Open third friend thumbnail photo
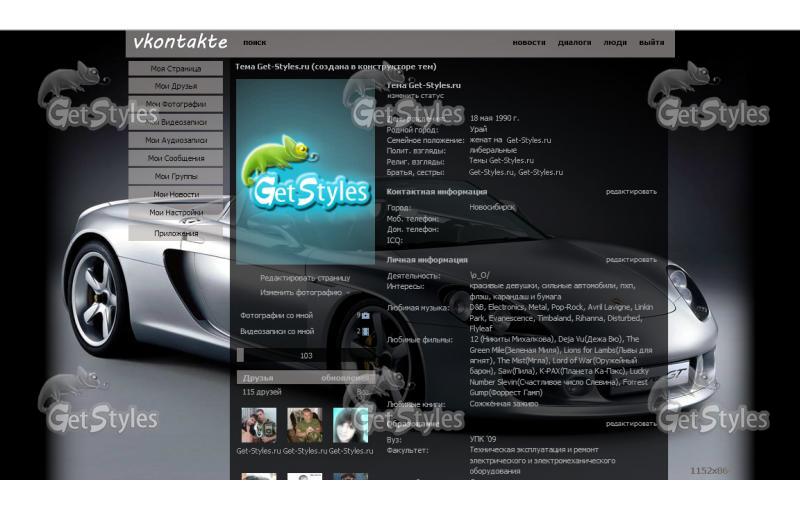The width and height of the screenshot is (800, 509). click(x=351, y=425)
